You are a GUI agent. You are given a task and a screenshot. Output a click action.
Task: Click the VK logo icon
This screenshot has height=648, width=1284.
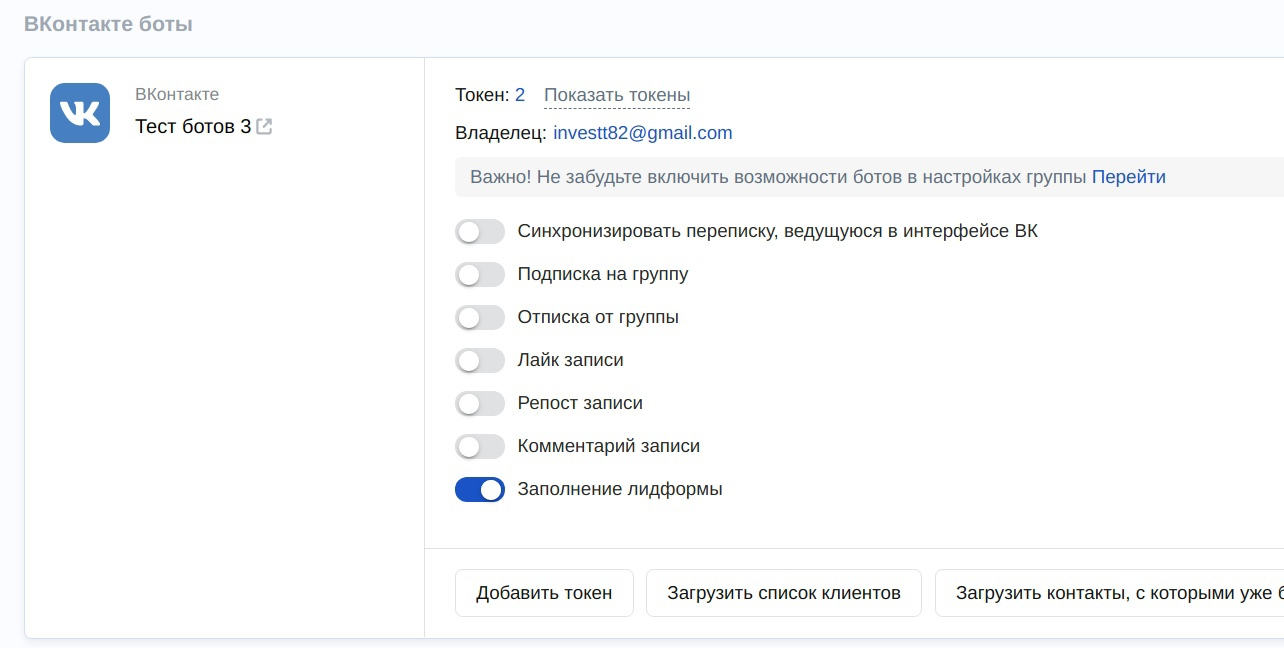[x=80, y=113]
